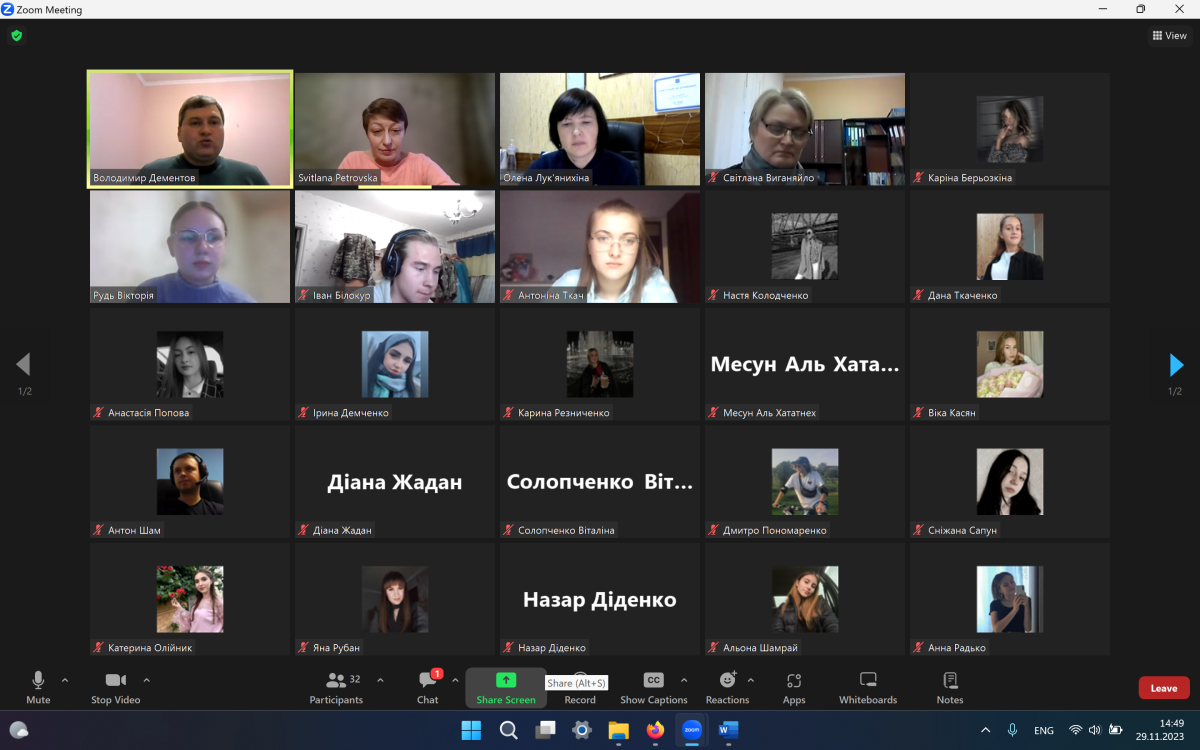Image resolution: width=1200 pixels, height=750 pixels.
Task: Click the name label Катерина Олійник
Action: click(150, 648)
